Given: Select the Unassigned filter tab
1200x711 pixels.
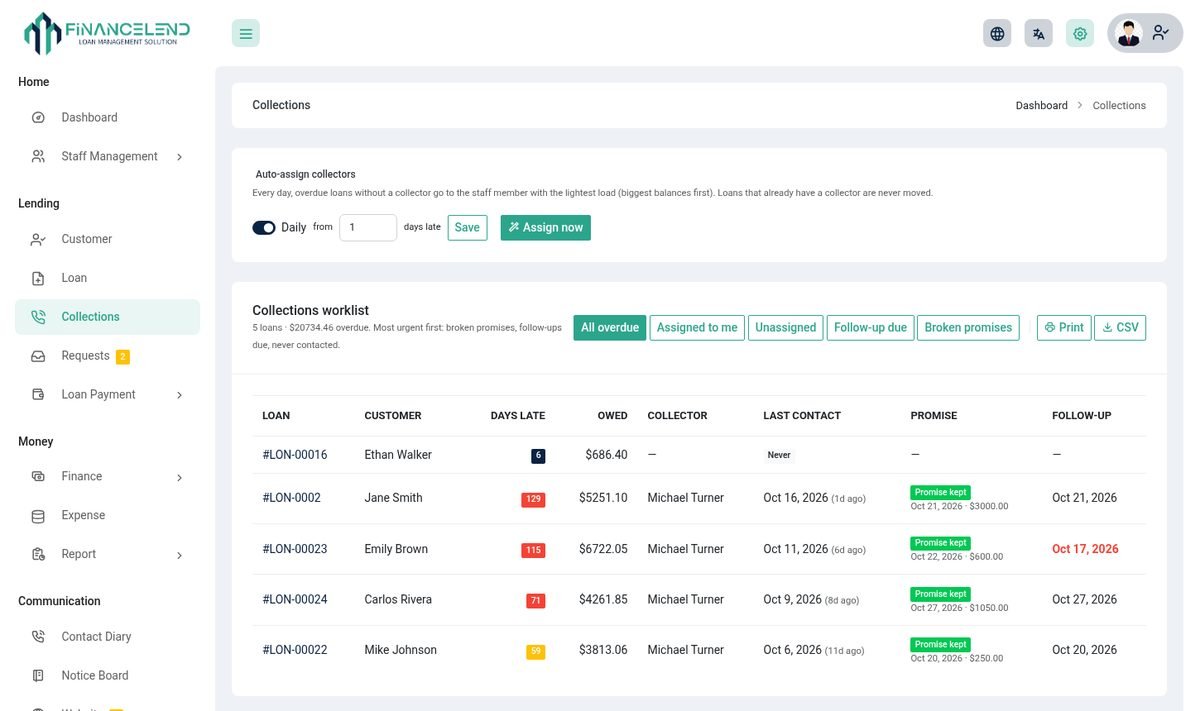Looking at the screenshot, I should click(x=786, y=328).
